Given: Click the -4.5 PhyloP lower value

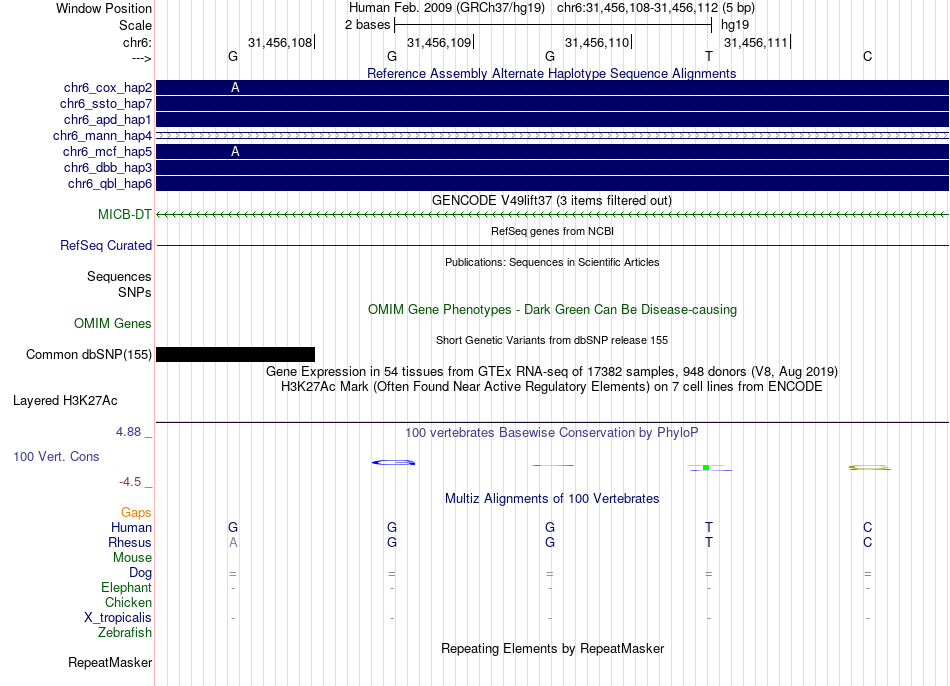Looking at the screenshot, I should [x=130, y=482].
